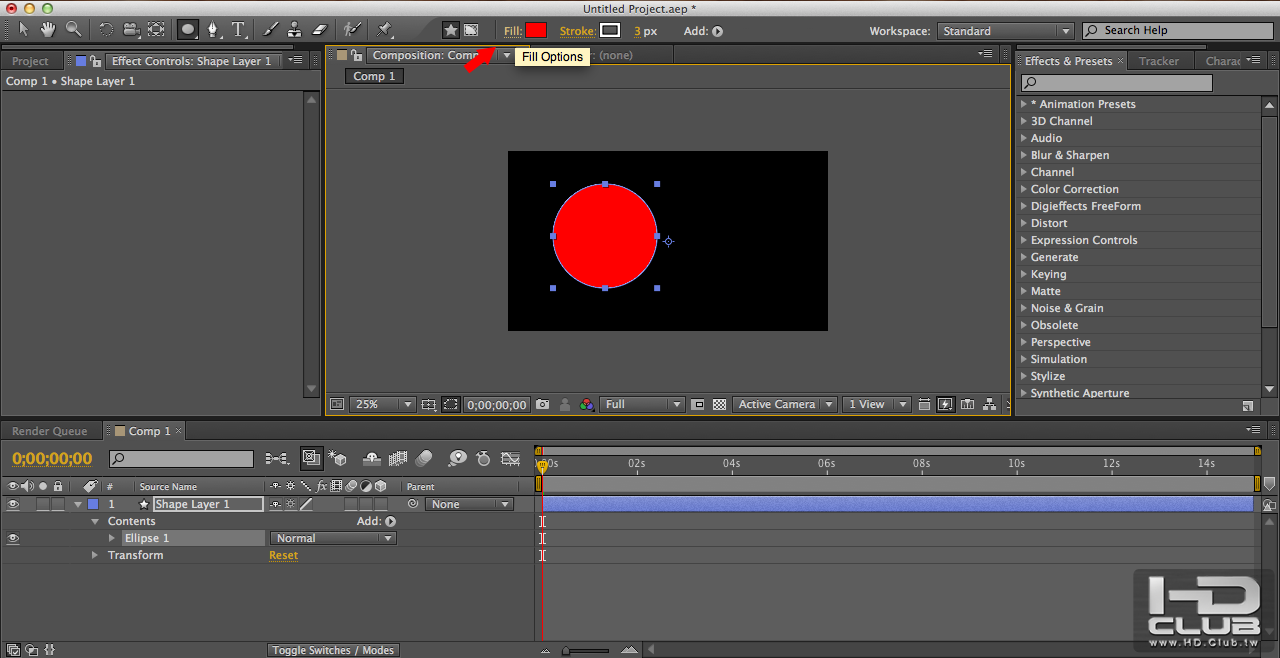Switch to the Tracker panel tab
1280x658 pixels.
coord(1159,61)
